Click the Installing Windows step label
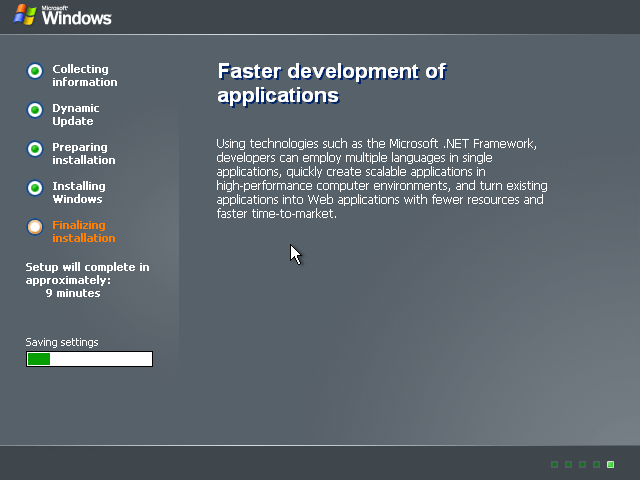 pyautogui.click(x=78, y=193)
